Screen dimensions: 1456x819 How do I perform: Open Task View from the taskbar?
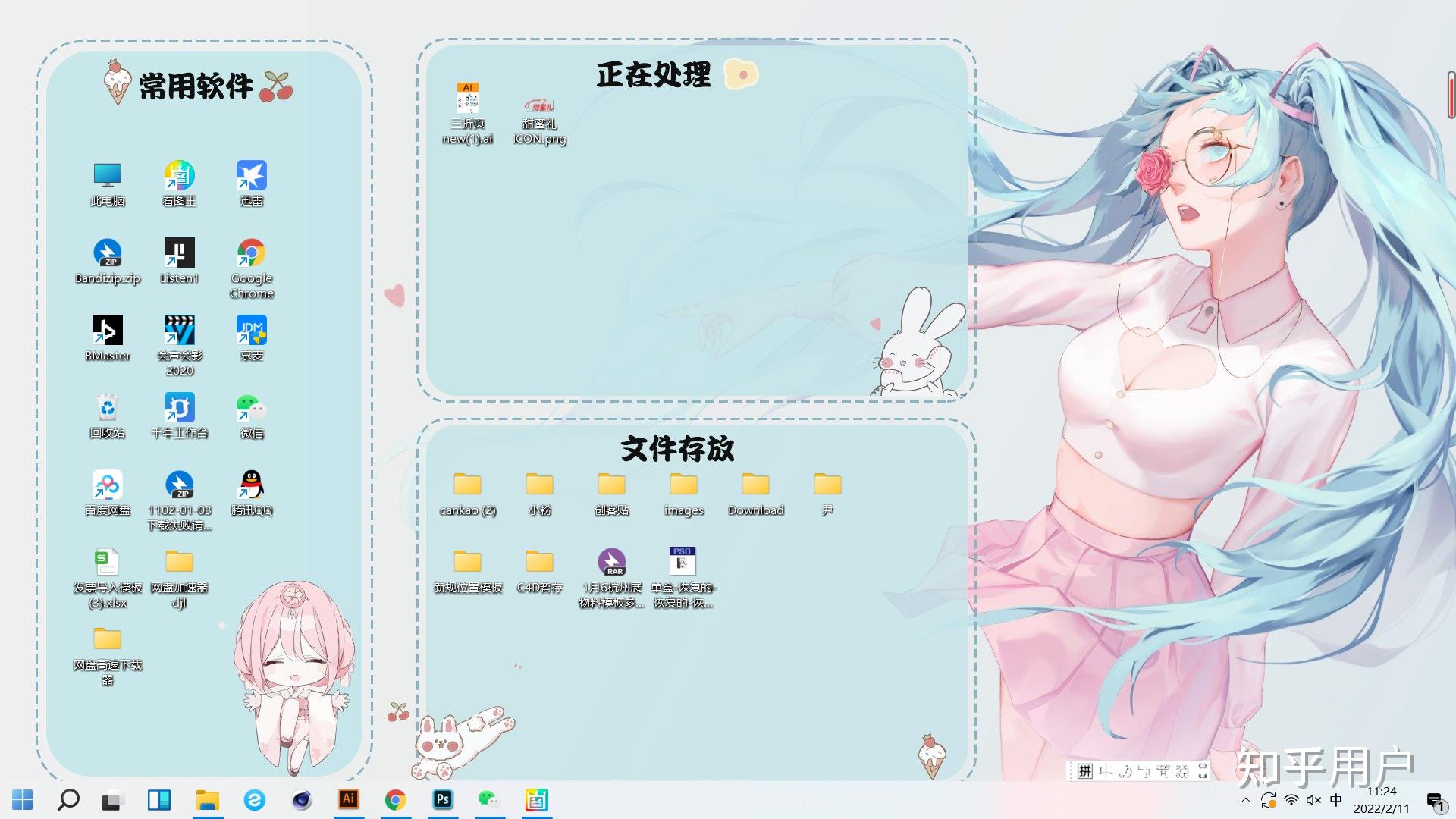(x=114, y=799)
